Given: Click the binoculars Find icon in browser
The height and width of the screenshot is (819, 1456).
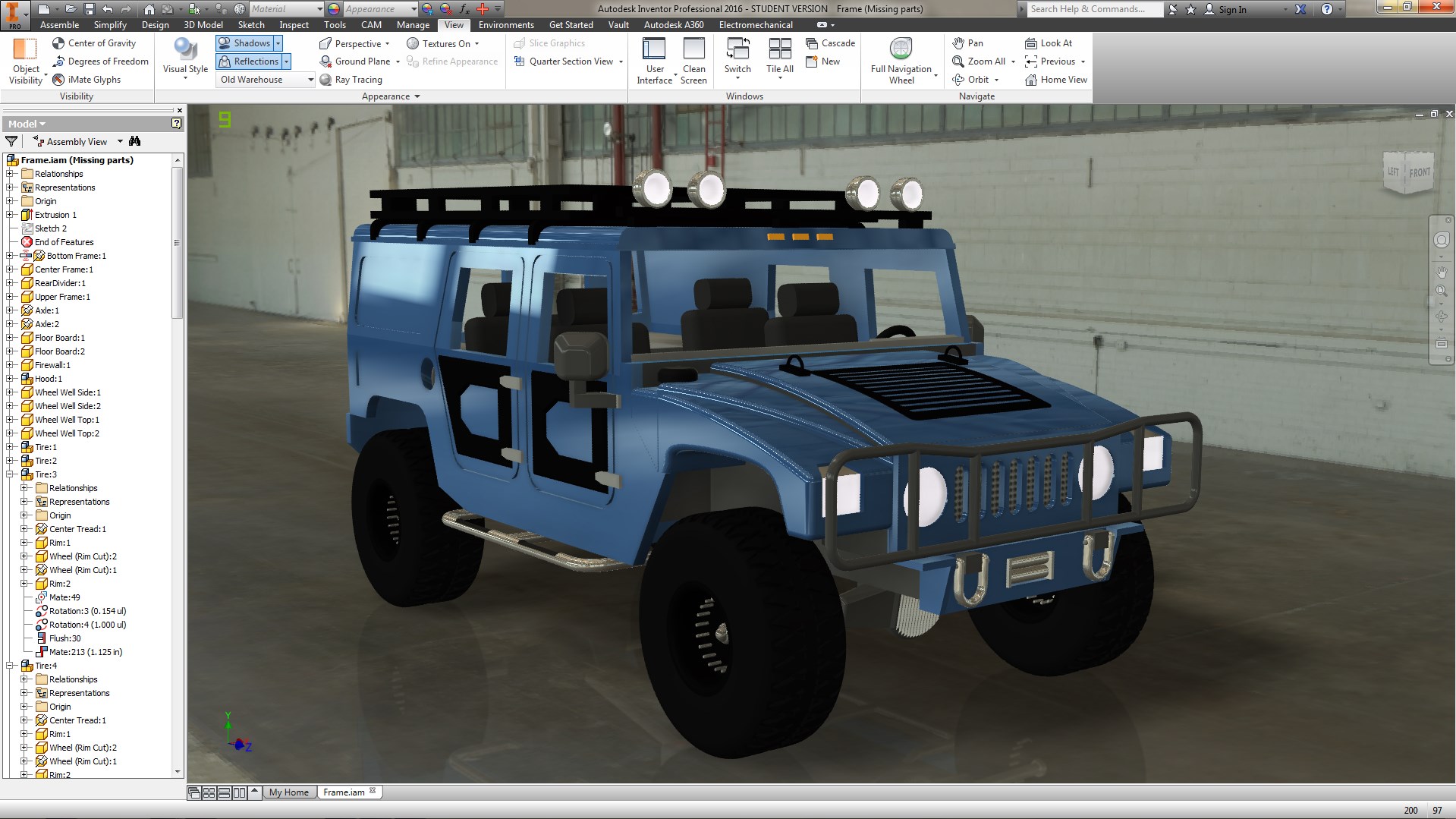Looking at the screenshot, I should 135,141.
